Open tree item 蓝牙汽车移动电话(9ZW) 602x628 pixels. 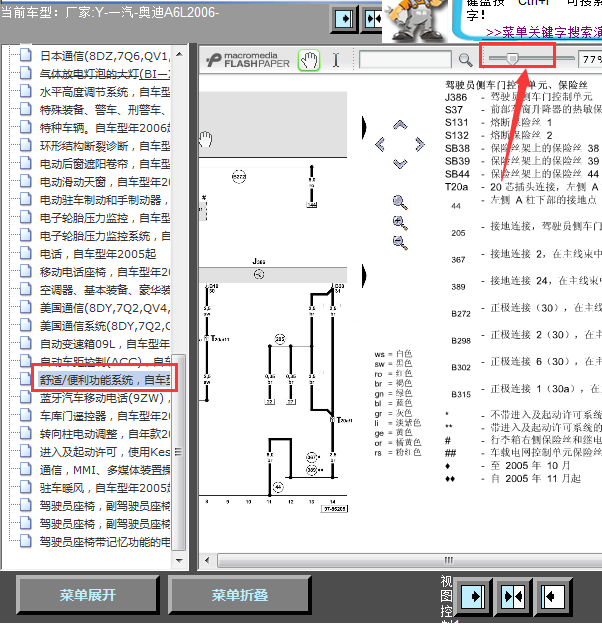[105, 398]
